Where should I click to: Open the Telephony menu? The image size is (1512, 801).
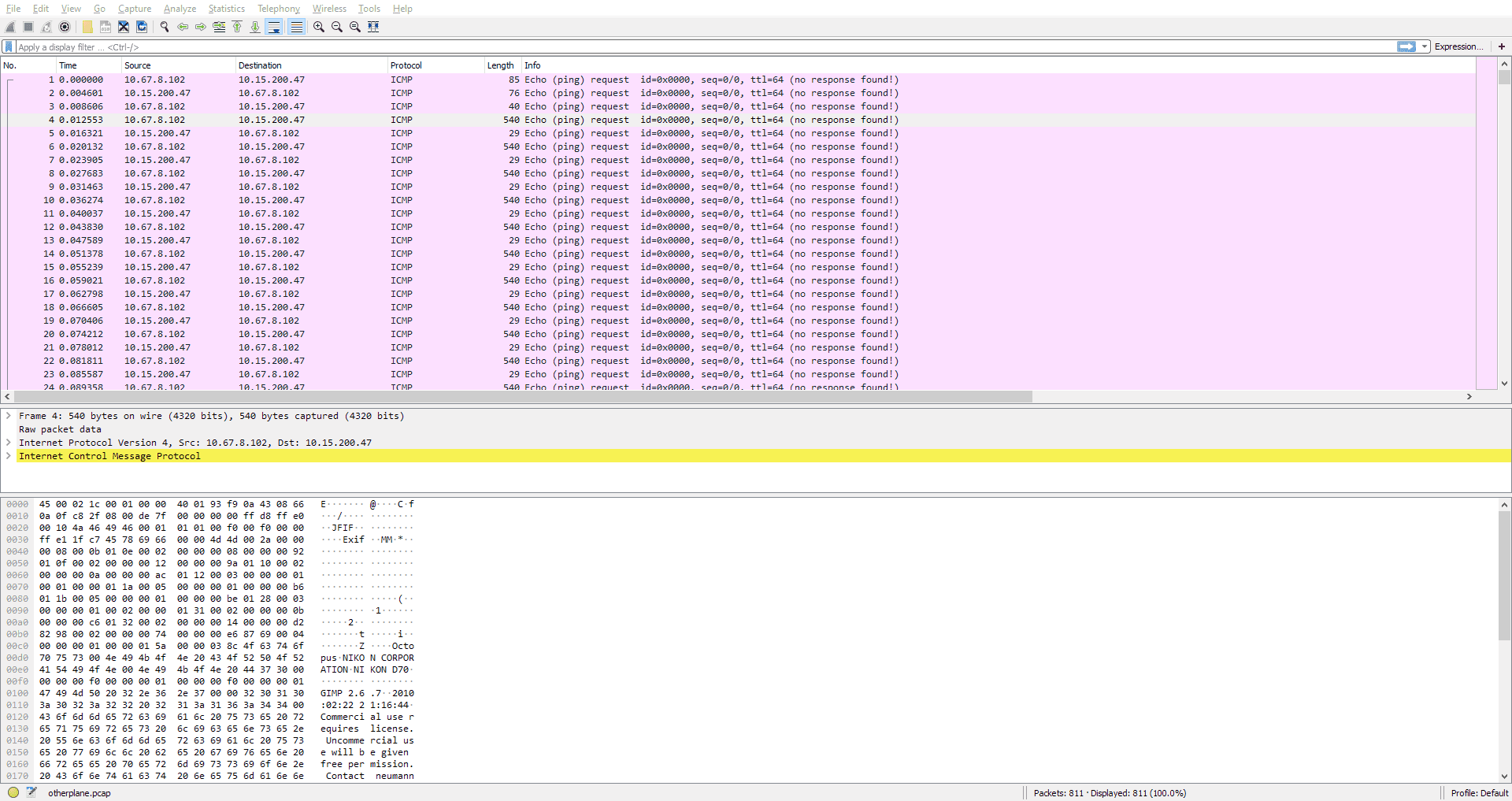pyautogui.click(x=278, y=9)
